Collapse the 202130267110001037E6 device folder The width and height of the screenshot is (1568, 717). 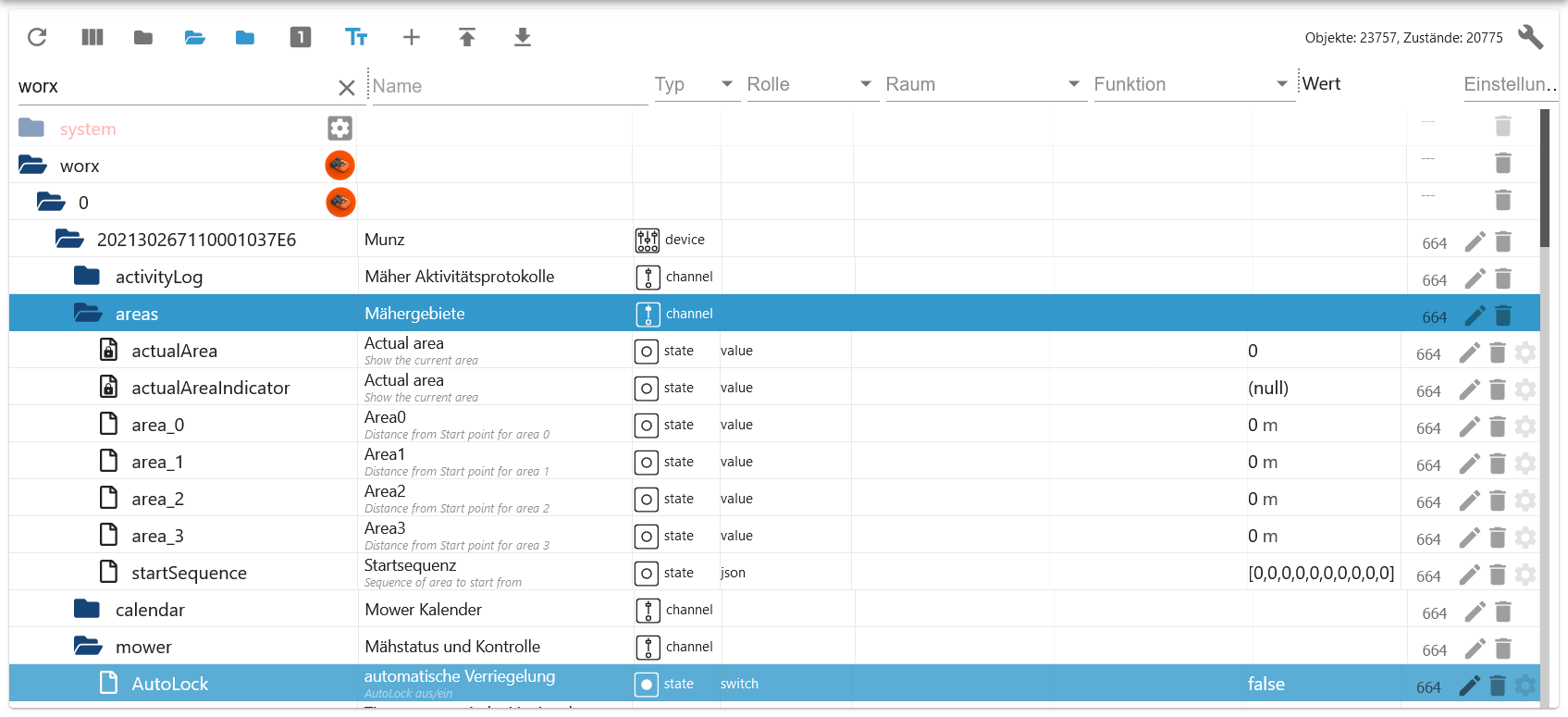[69, 239]
